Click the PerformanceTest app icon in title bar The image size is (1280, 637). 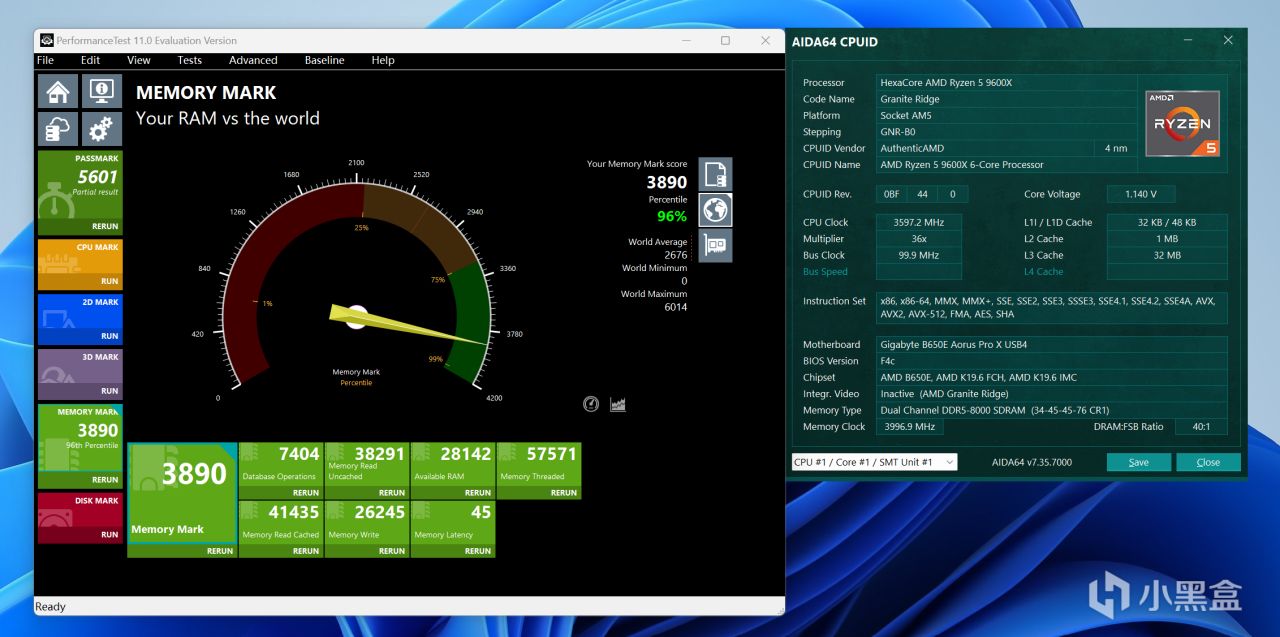(x=46, y=41)
